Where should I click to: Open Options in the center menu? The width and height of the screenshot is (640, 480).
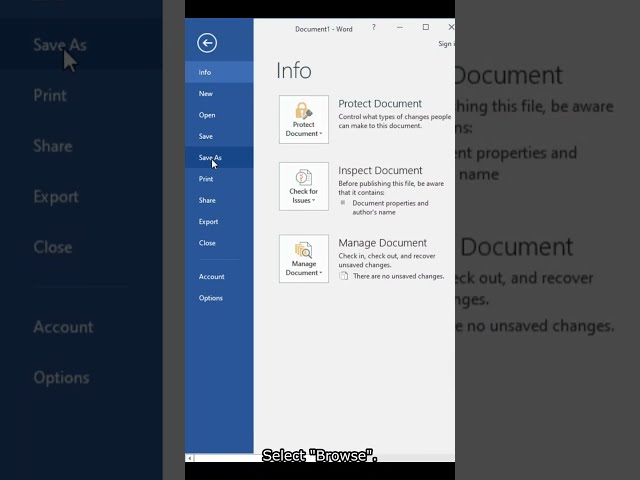click(219, 298)
